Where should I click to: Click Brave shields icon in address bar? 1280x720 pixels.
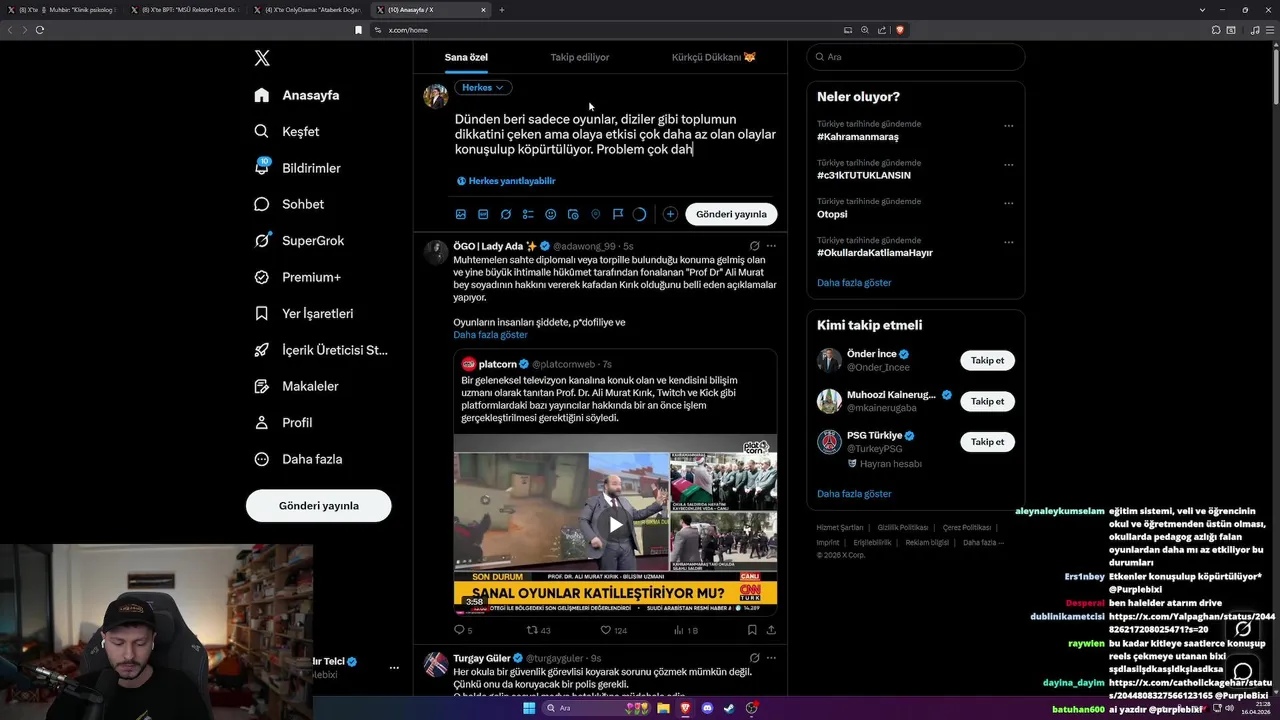point(900,30)
